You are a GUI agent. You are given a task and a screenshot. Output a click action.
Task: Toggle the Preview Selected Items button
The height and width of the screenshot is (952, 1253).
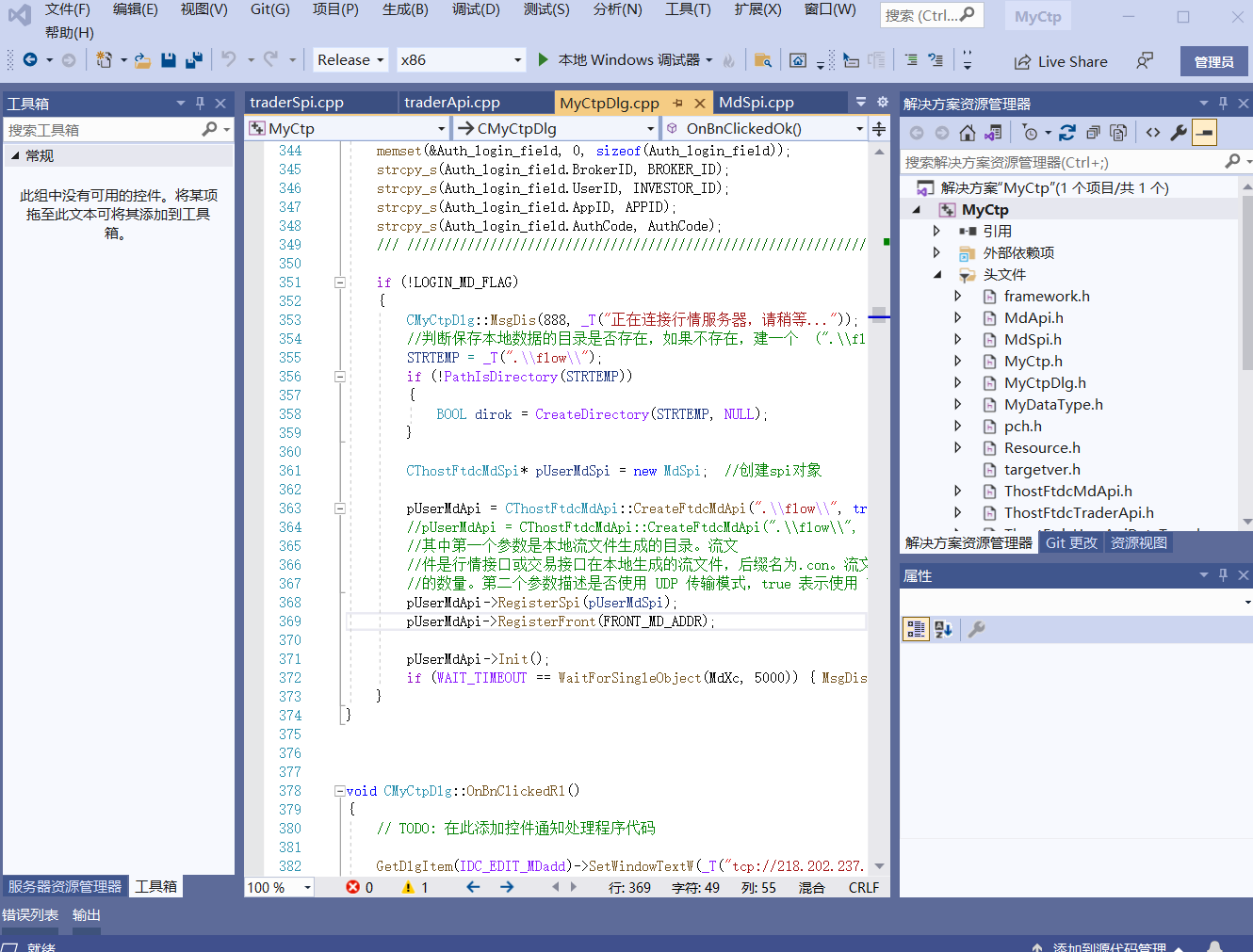tap(1205, 132)
